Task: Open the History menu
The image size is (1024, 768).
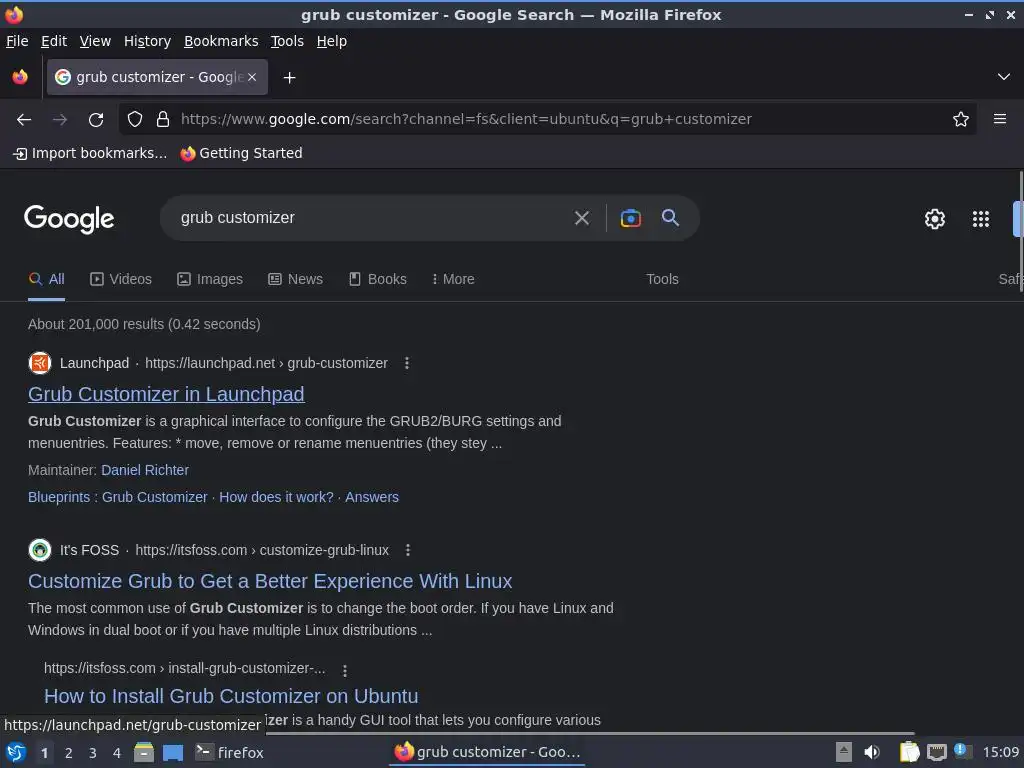Action: point(148,41)
